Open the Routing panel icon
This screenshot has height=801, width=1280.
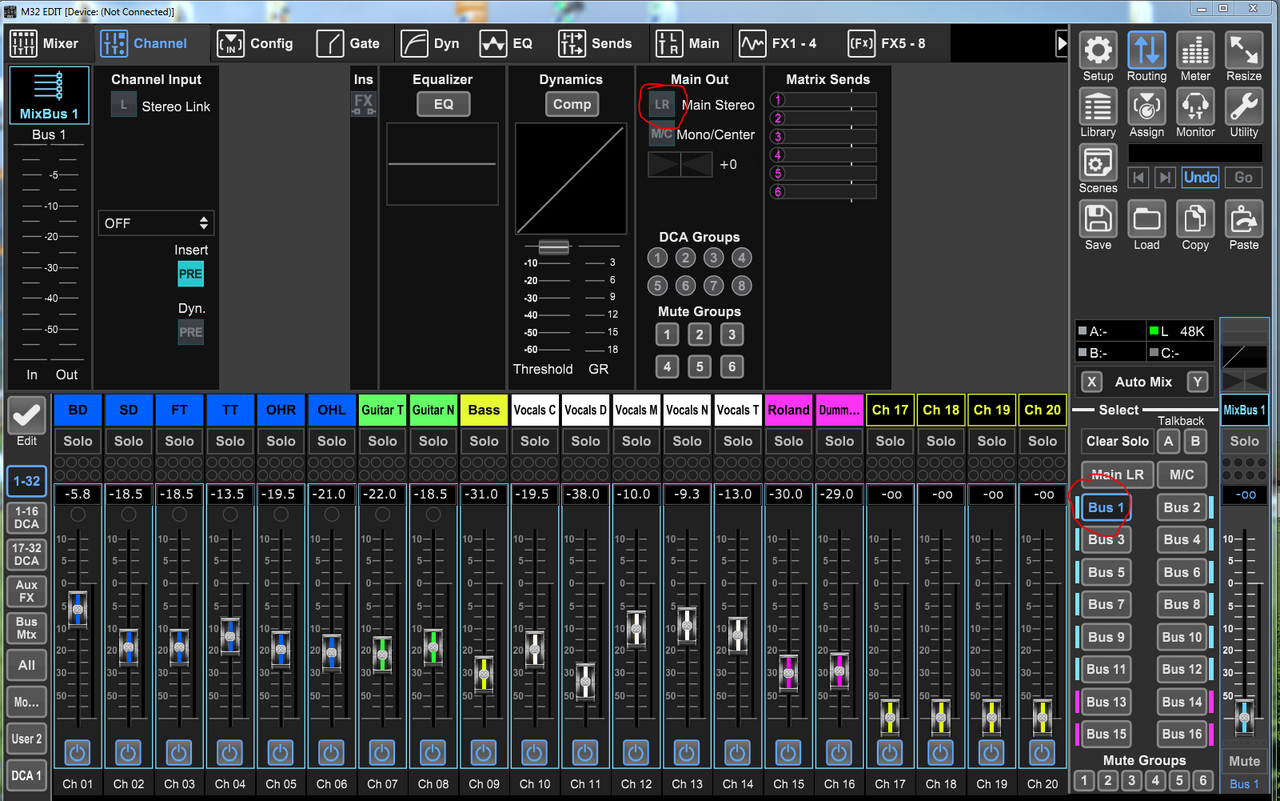coord(1146,50)
